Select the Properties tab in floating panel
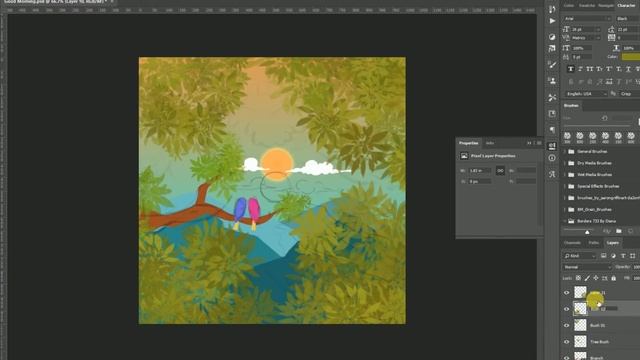Screen dimensions: 640x360 click(x=468, y=143)
